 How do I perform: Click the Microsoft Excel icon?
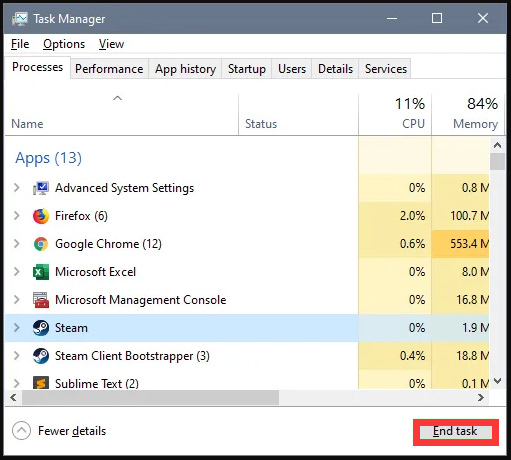pos(41,272)
